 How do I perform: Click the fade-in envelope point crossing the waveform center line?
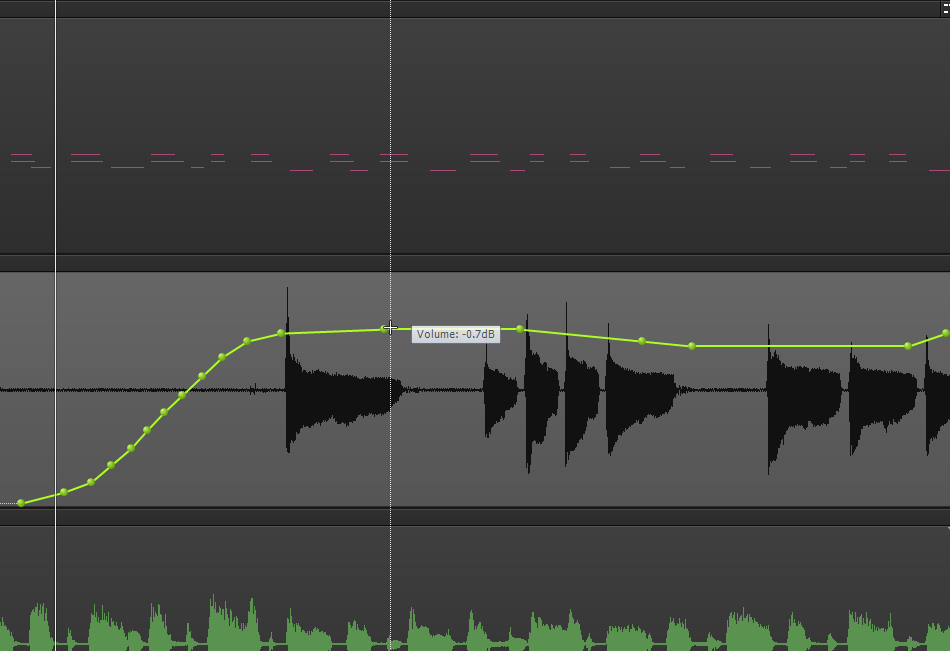click(182, 395)
